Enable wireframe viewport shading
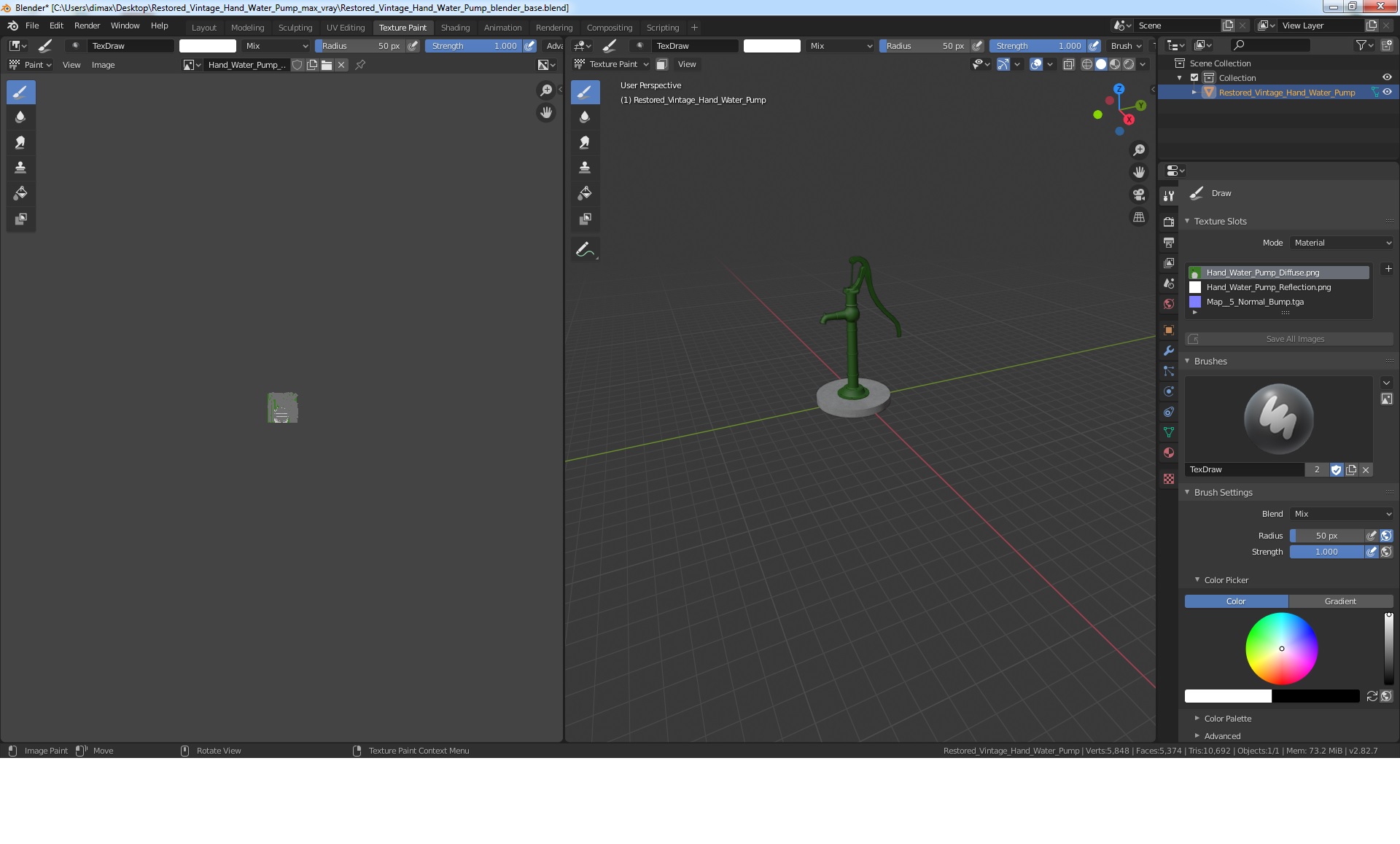Image resolution: width=1400 pixels, height=844 pixels. tap(1086, 65)
